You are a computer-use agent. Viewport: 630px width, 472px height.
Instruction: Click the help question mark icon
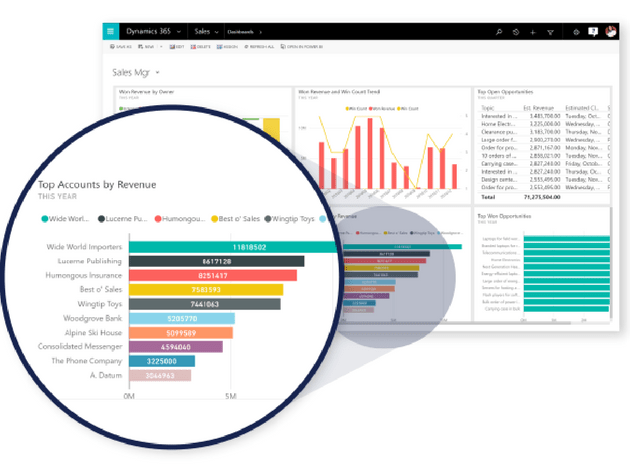[593, 32]
